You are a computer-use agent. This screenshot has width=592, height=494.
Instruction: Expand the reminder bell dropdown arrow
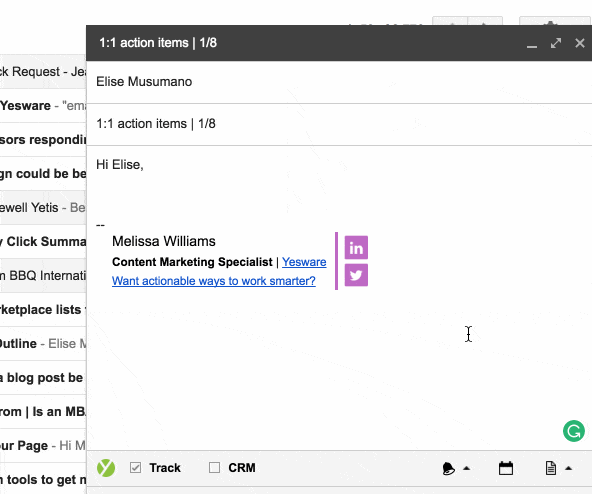pos(467,468)
